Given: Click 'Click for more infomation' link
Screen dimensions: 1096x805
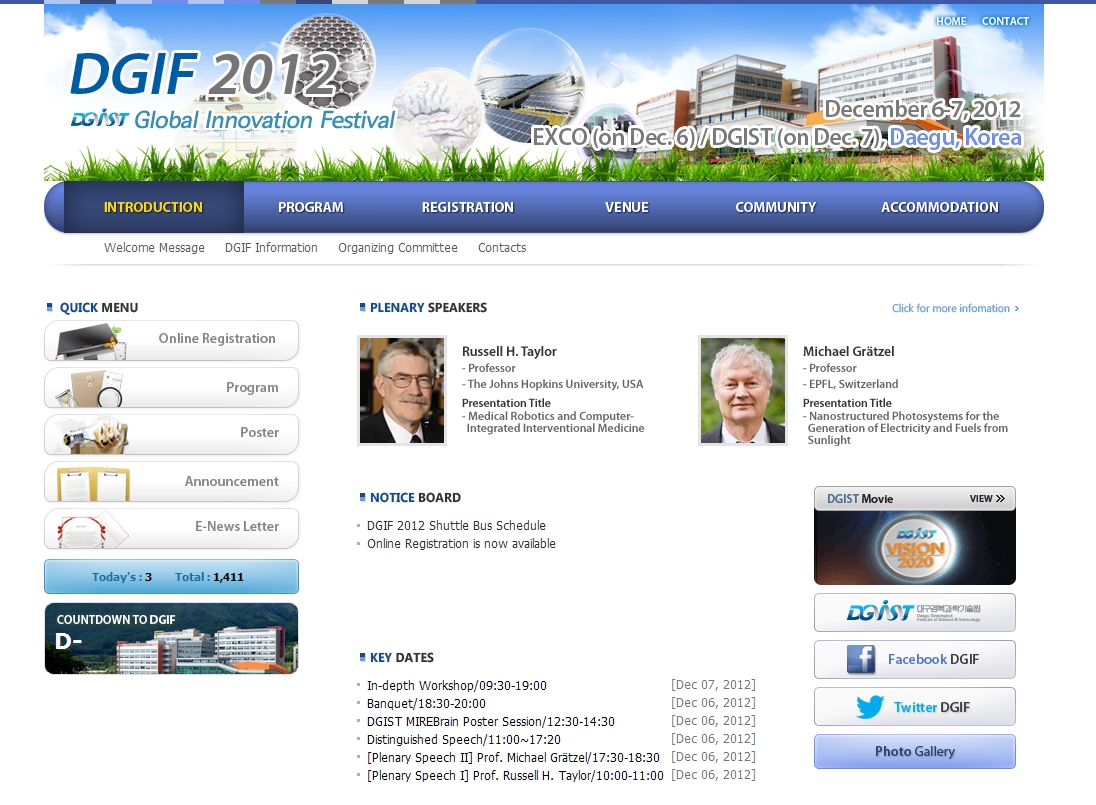Looking at the screenshot, I should tap(955, 308).
